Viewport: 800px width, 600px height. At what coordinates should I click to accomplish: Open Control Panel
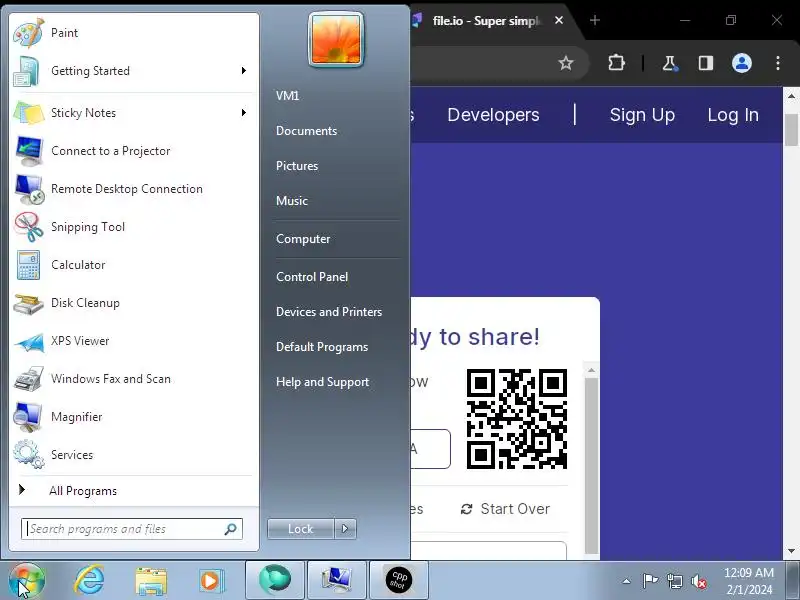click(312, 277)
